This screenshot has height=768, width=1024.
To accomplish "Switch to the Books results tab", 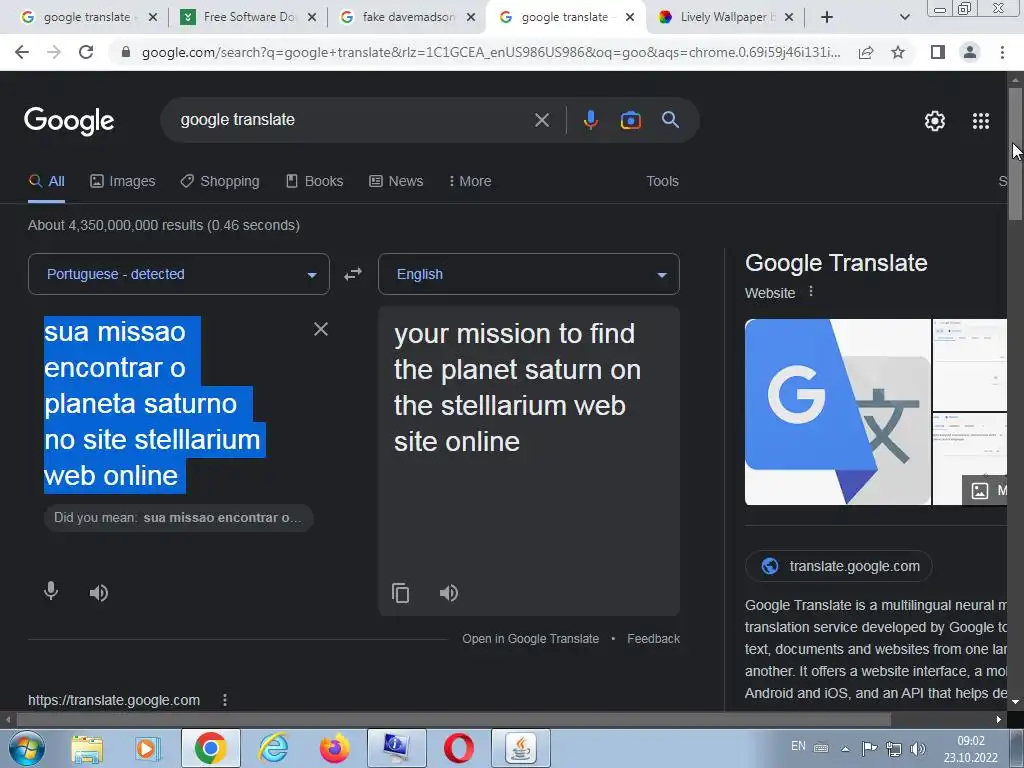I will [x=315, y=182].
